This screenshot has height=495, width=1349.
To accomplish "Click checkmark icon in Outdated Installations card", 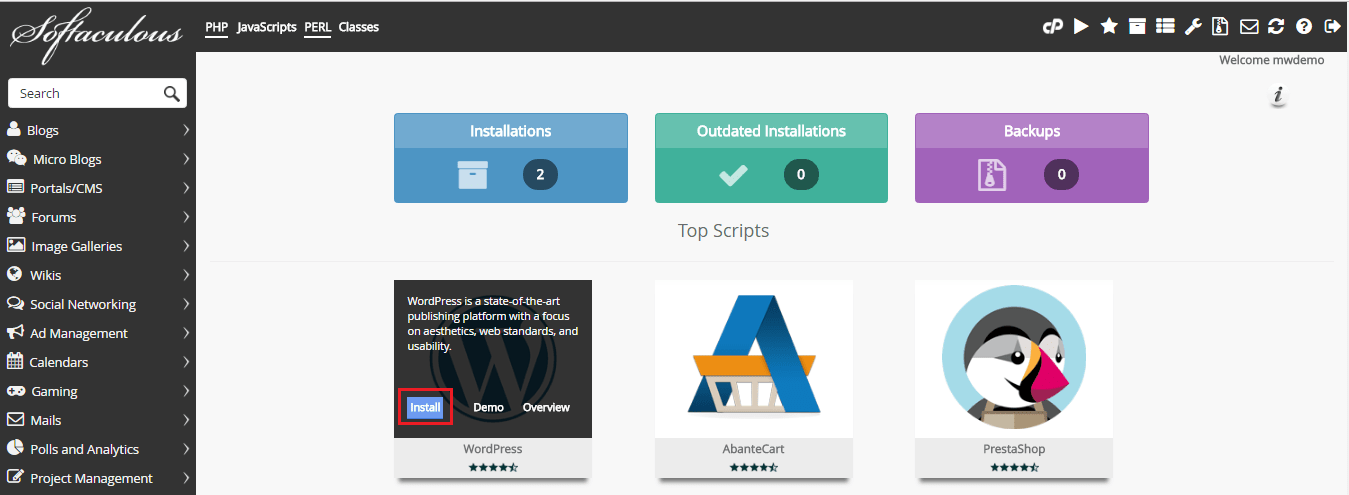I will pos(733,175).
